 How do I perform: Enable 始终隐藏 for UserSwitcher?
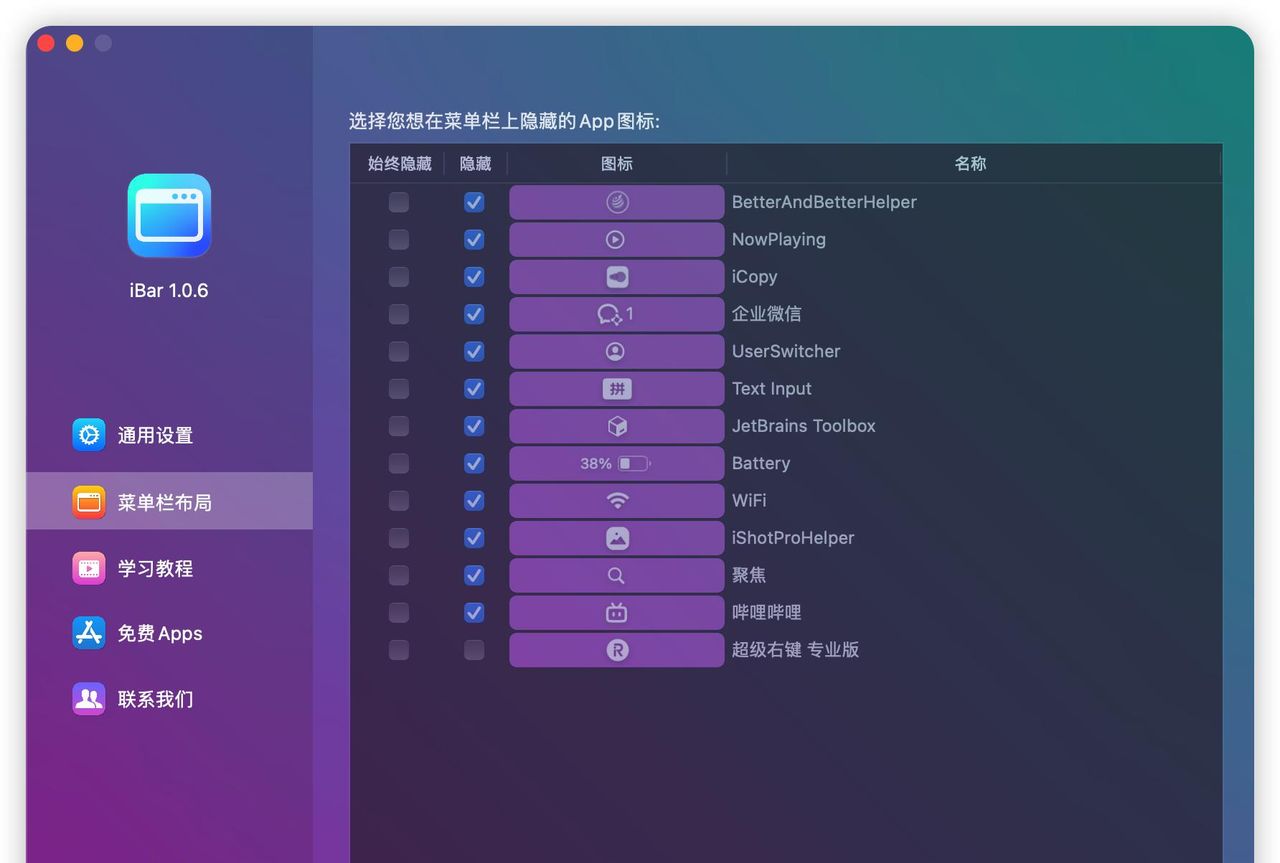coord(399,352)
